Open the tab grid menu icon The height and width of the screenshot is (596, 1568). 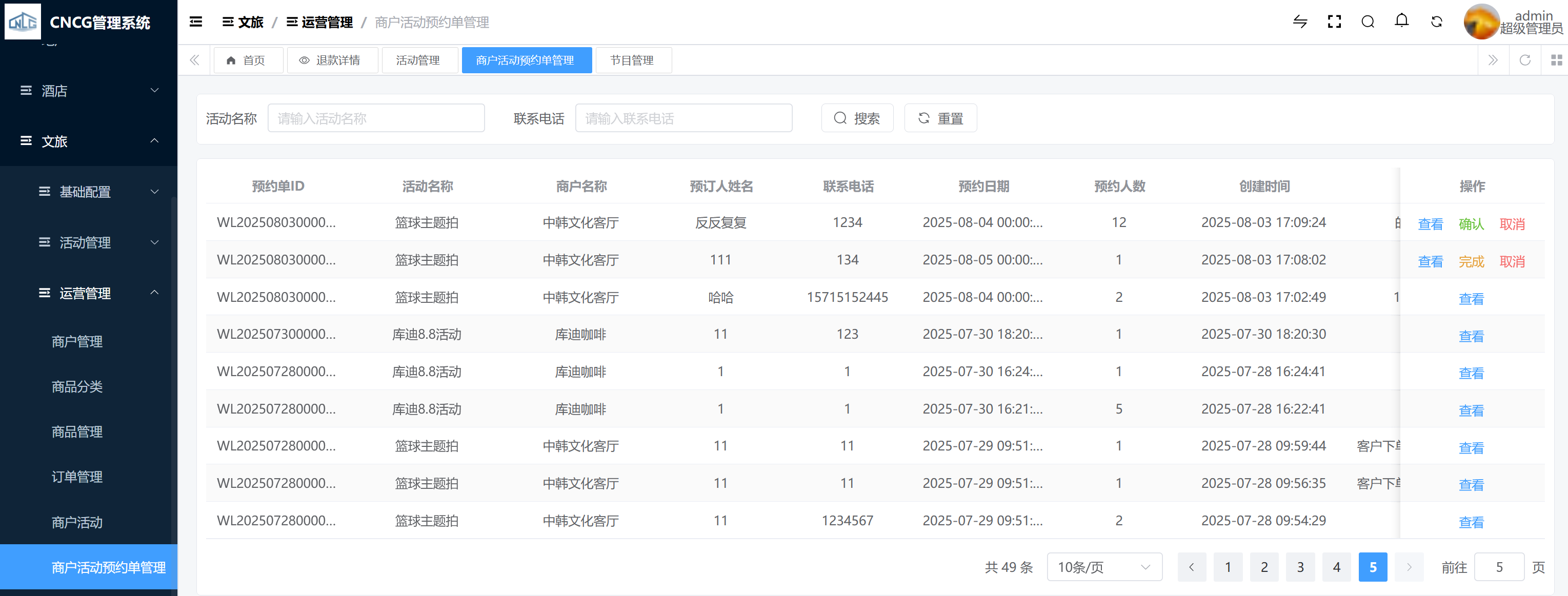tap(1556, 60)
